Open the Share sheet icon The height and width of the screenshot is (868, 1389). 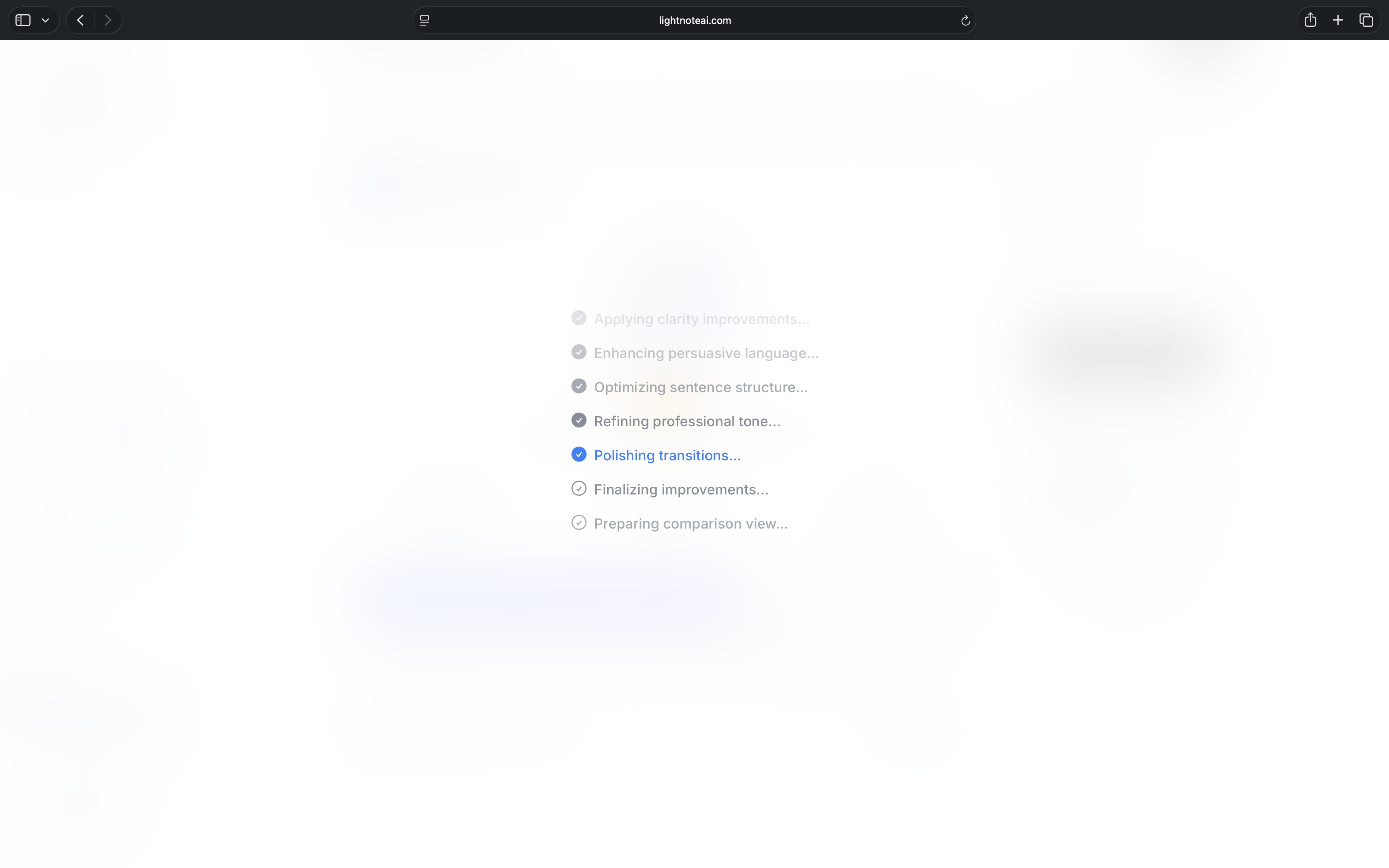[1310, 20]
